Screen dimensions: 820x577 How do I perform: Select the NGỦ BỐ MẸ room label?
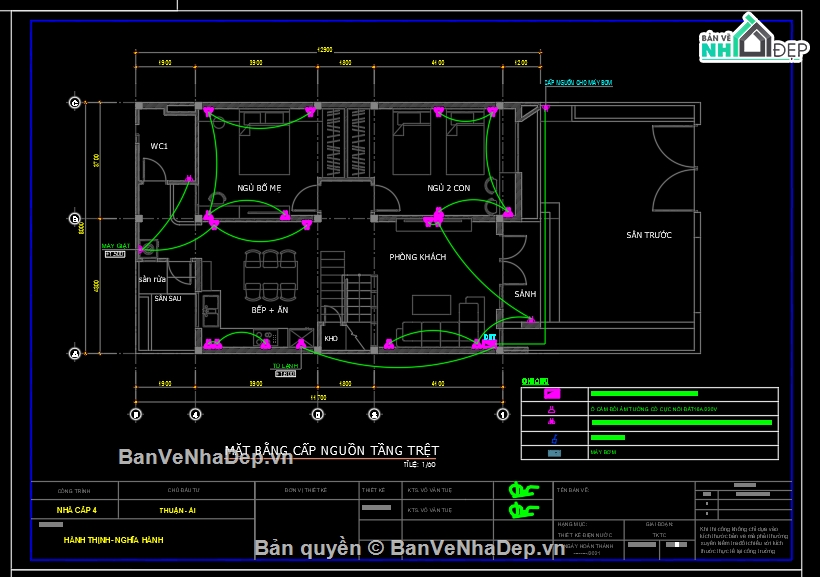pyautogui.click(x=259, y=188)
